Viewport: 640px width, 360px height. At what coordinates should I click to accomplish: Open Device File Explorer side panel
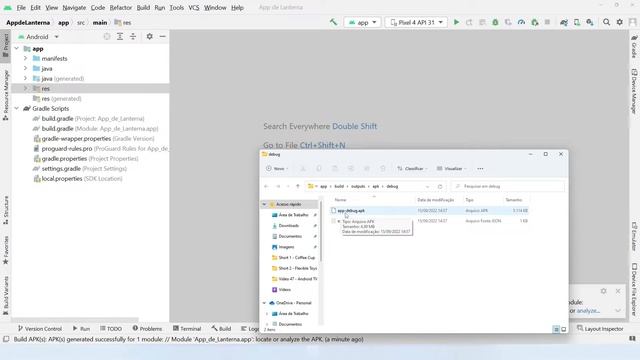[x=634, y=289]
